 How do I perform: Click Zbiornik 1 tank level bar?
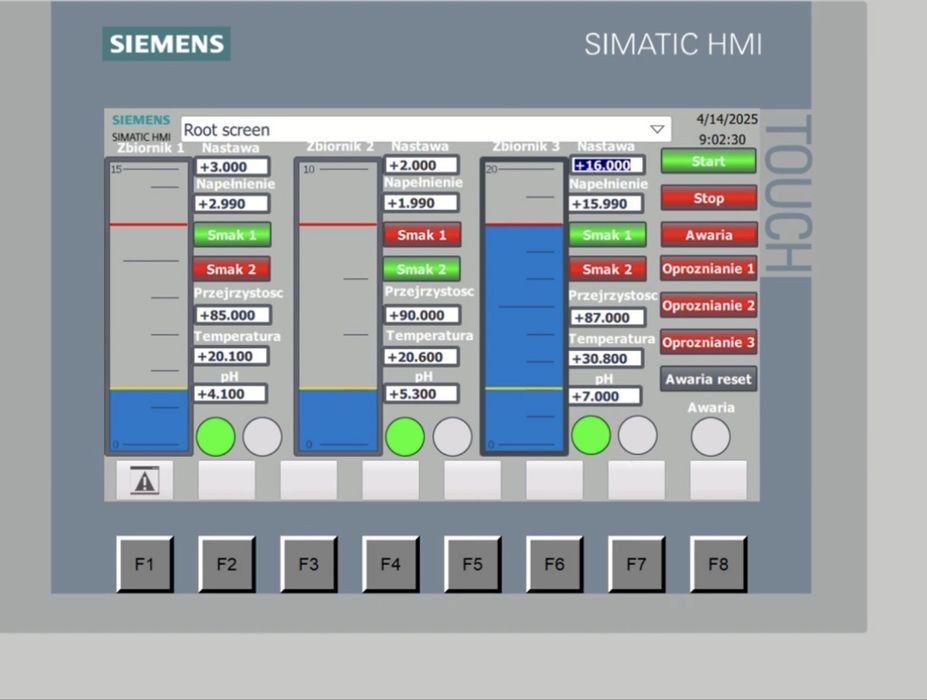pos(148,307)
